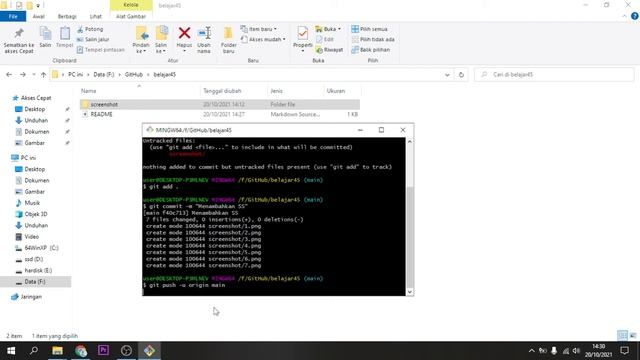This screenshot has height=360, width=640.
Task: Open 64WinXP (C:) drive
Action: [x=41, y=248]
